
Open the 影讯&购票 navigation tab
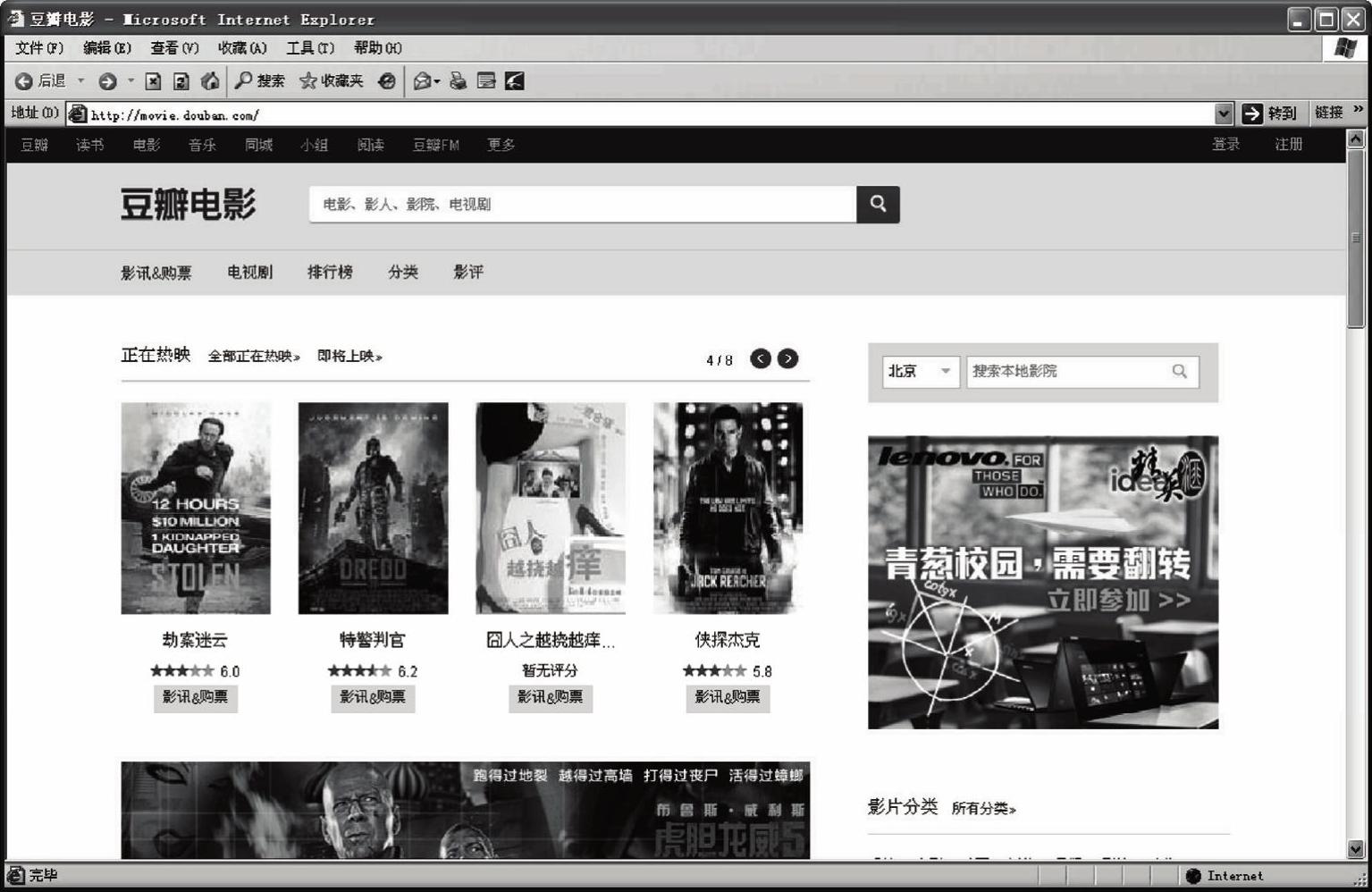[x=156, y=273]
